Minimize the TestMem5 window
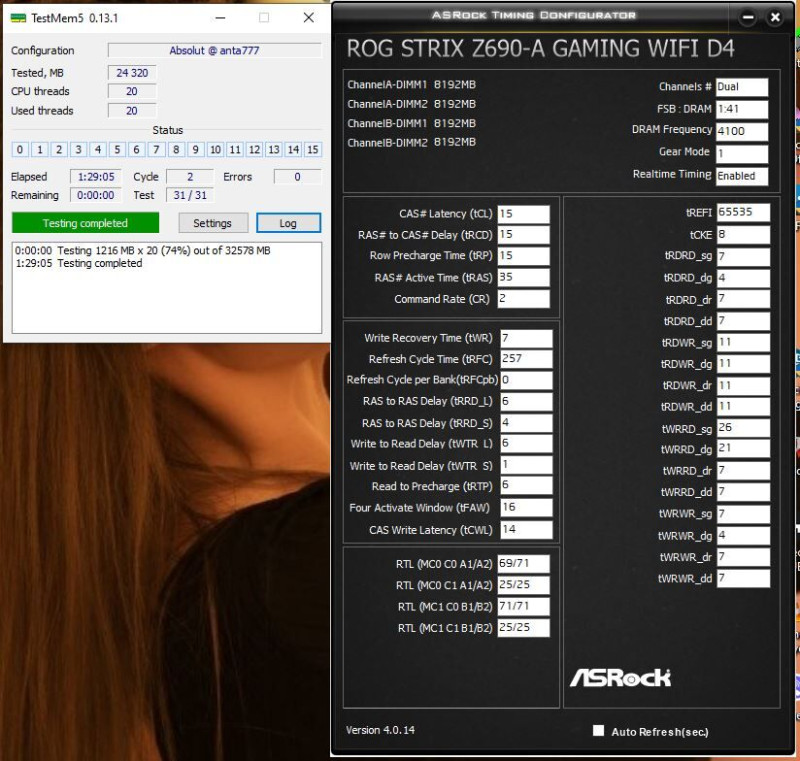This screenshot has width=800, height=761. coord(220,18)
